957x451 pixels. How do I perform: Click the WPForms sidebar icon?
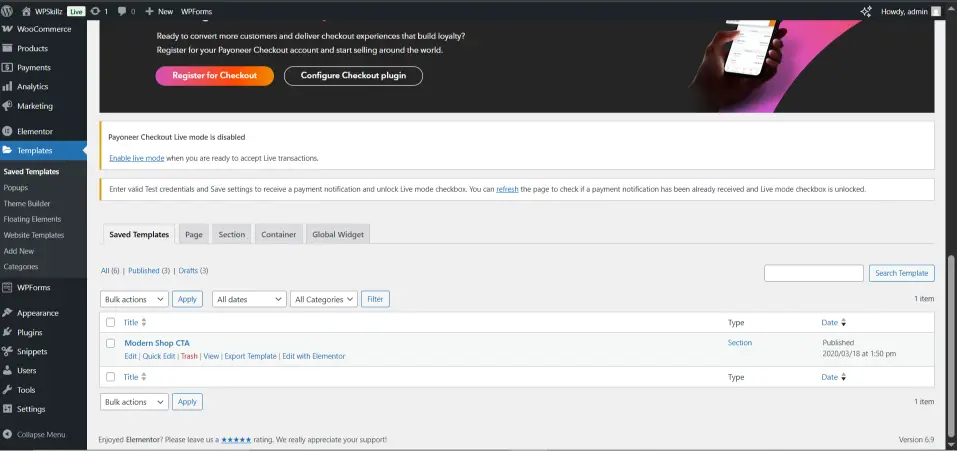7,287
